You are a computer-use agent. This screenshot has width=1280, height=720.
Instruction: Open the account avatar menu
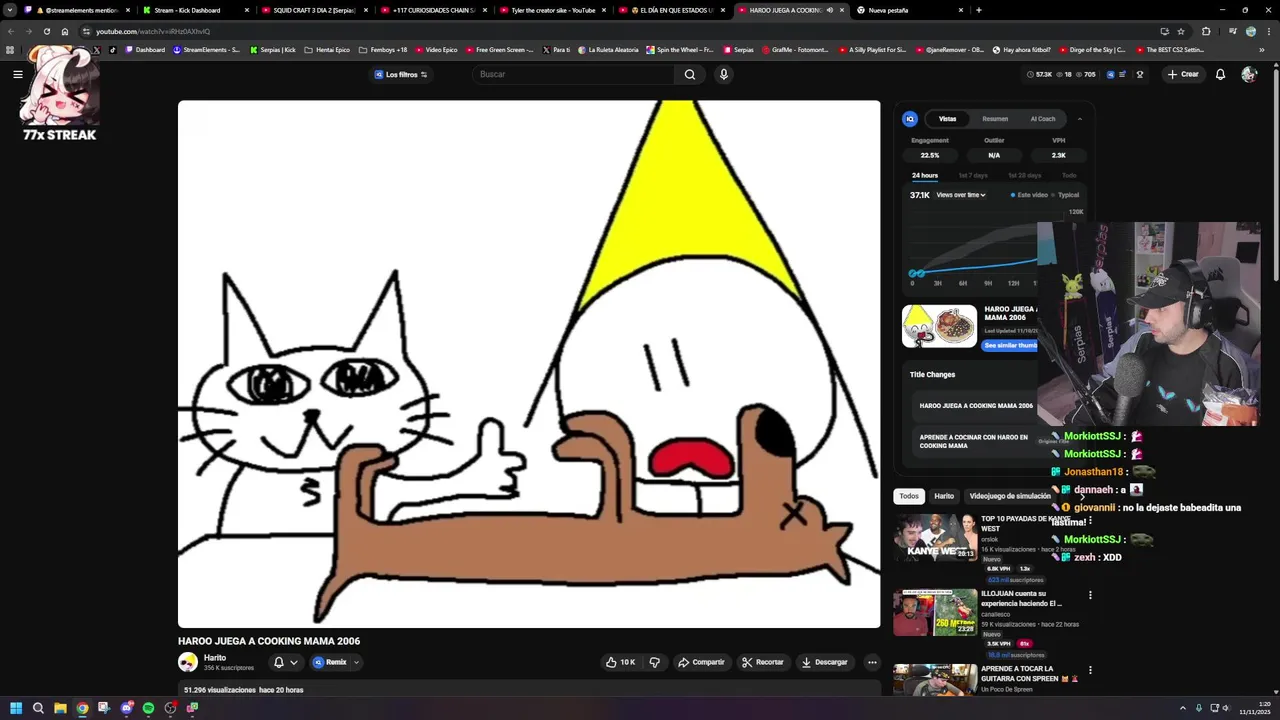[x=1249, y=74]
